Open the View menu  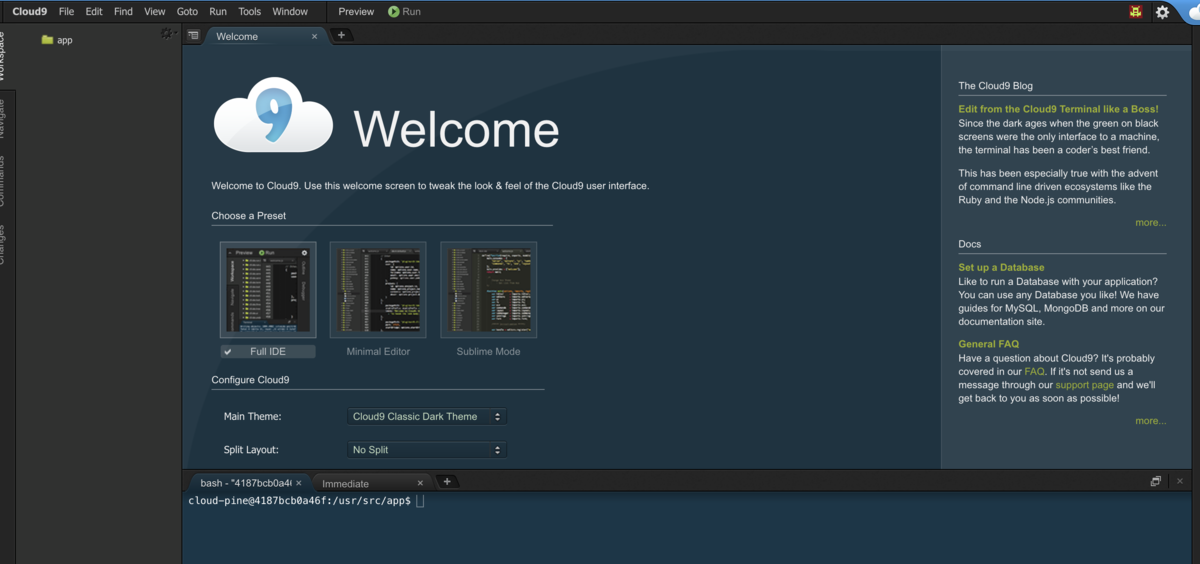(155, 12)
